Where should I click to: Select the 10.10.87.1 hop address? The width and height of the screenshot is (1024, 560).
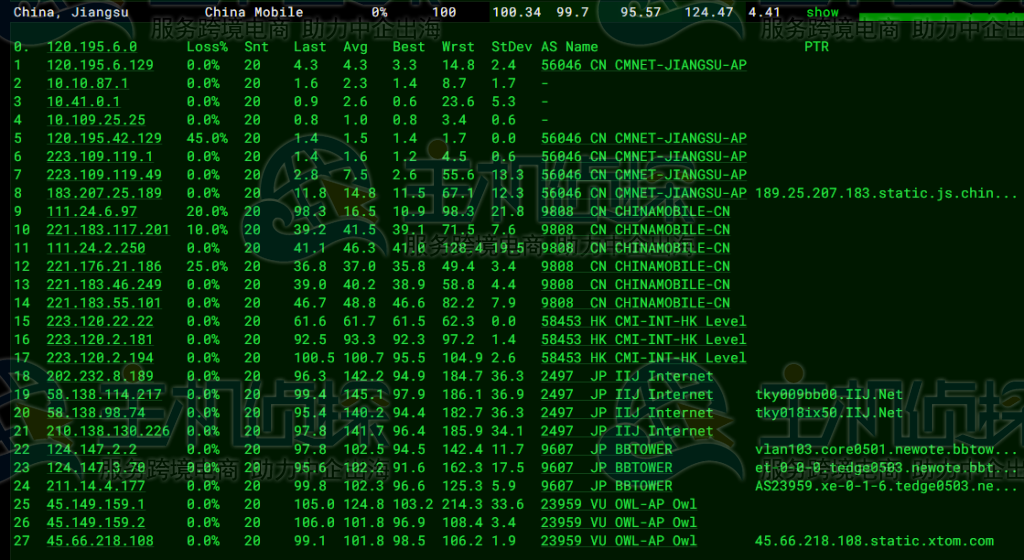(x=87, y=83)
